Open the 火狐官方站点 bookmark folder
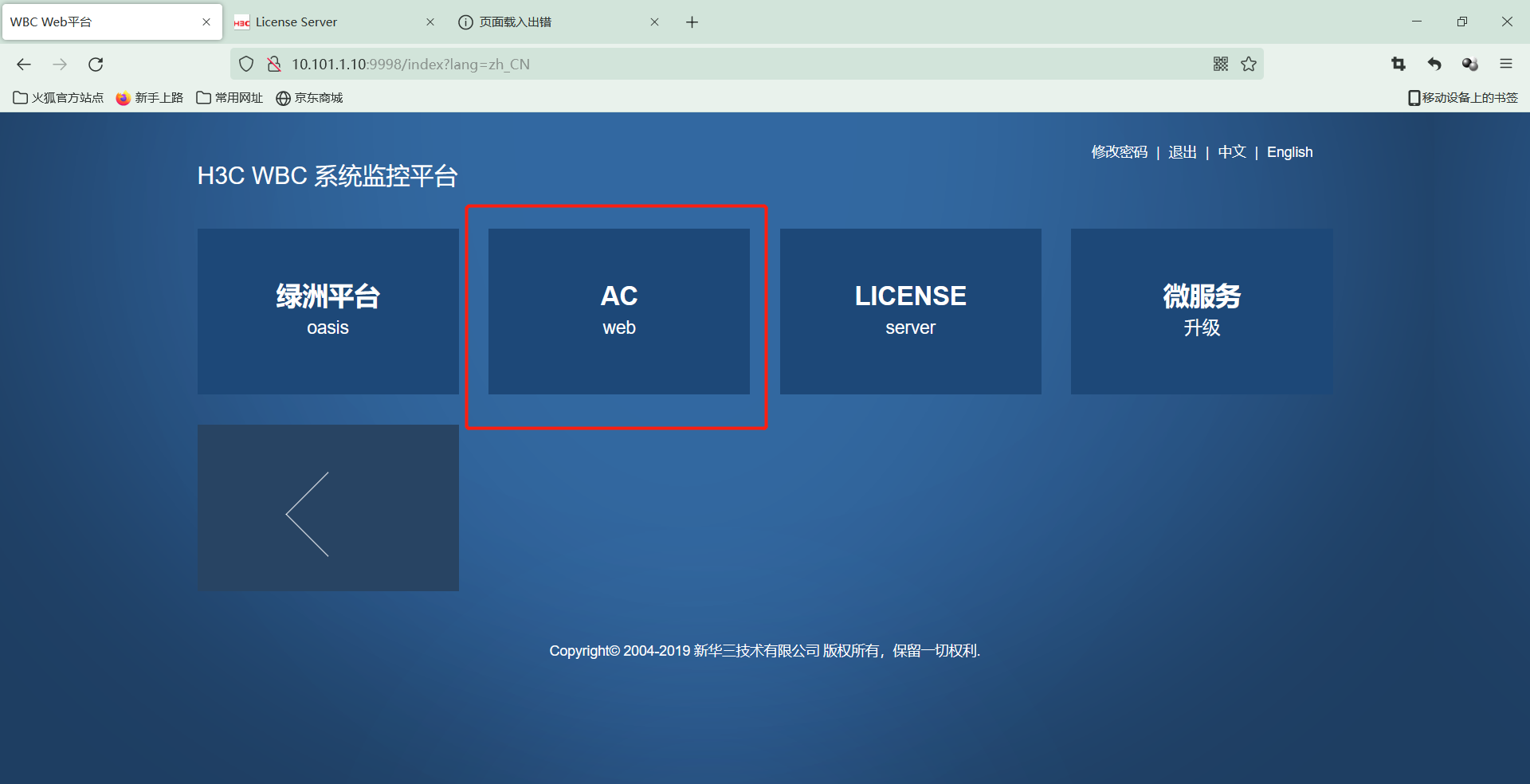This screenshot has width=1530, height=784. (59, 98)
